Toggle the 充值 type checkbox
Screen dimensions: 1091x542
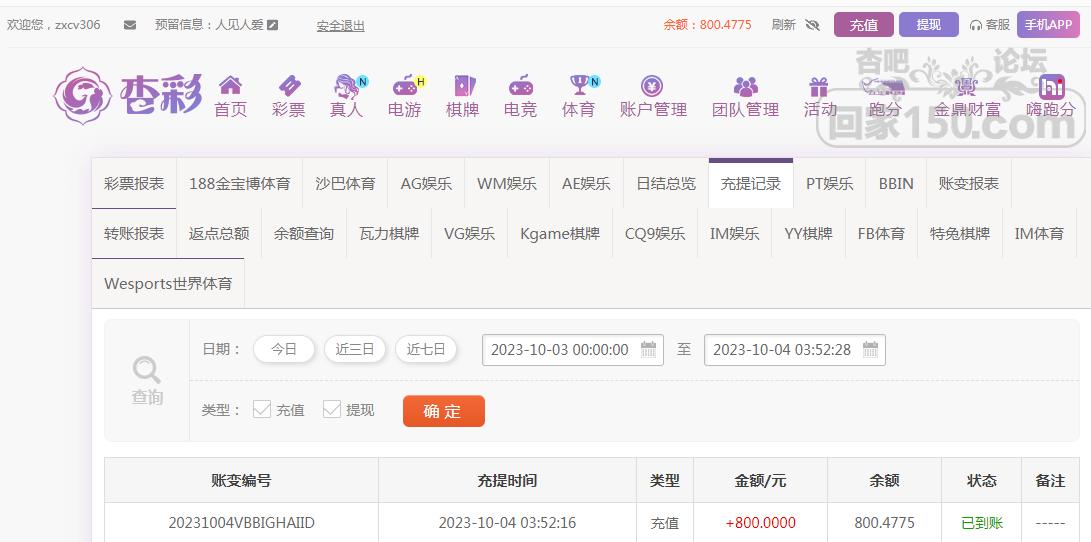(262, 409)
